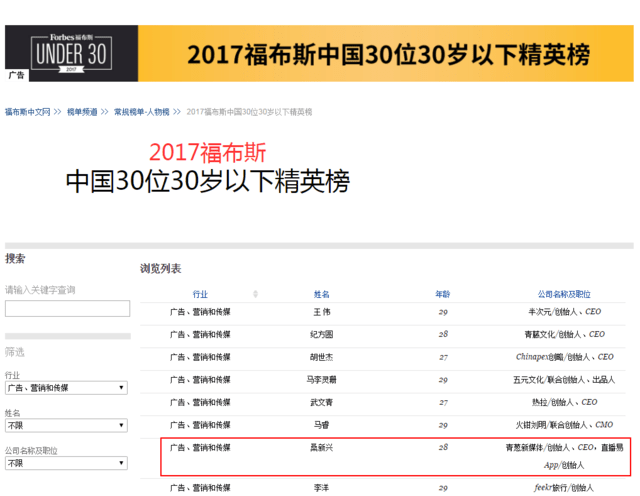The height and width of the screenshot is (496, 640).
Task: Go to 福布斯中文网 breadcrumb link
Action: 27,112
